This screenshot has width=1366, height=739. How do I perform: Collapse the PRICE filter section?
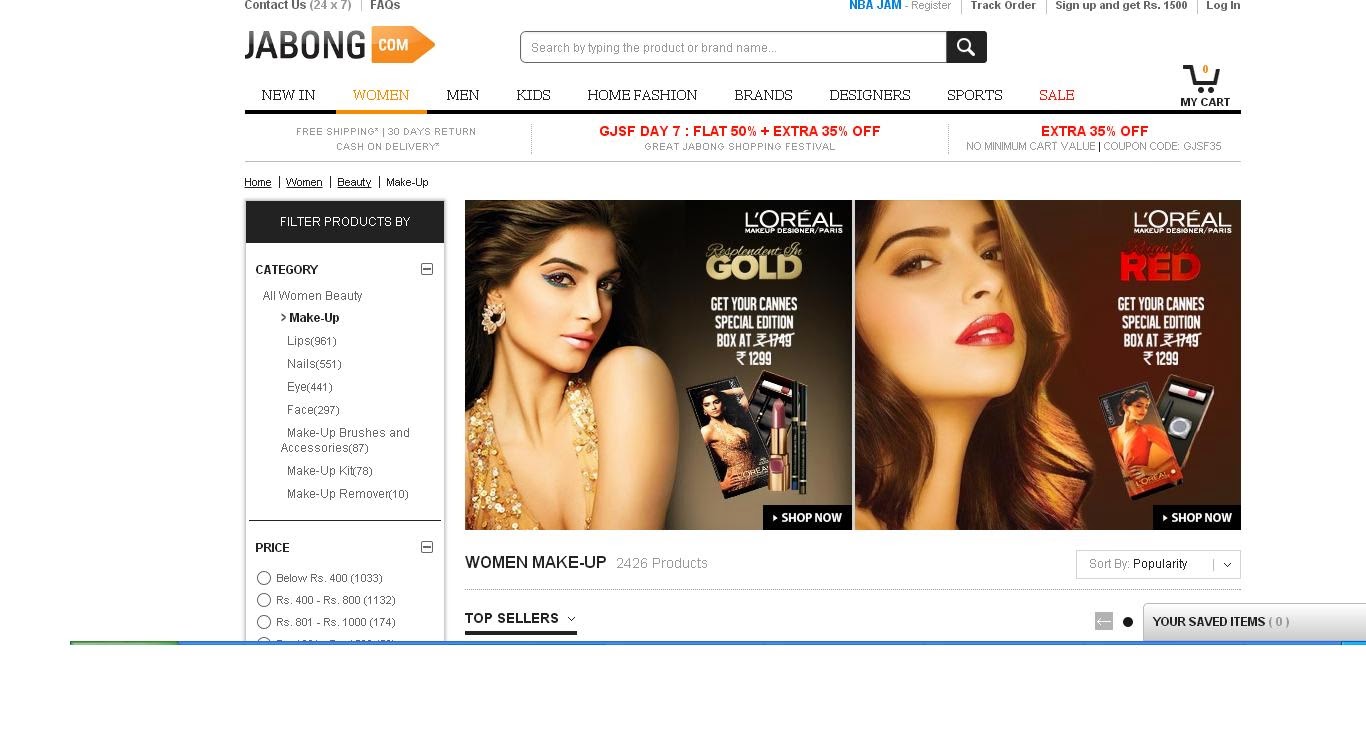(x=427, y=547)
